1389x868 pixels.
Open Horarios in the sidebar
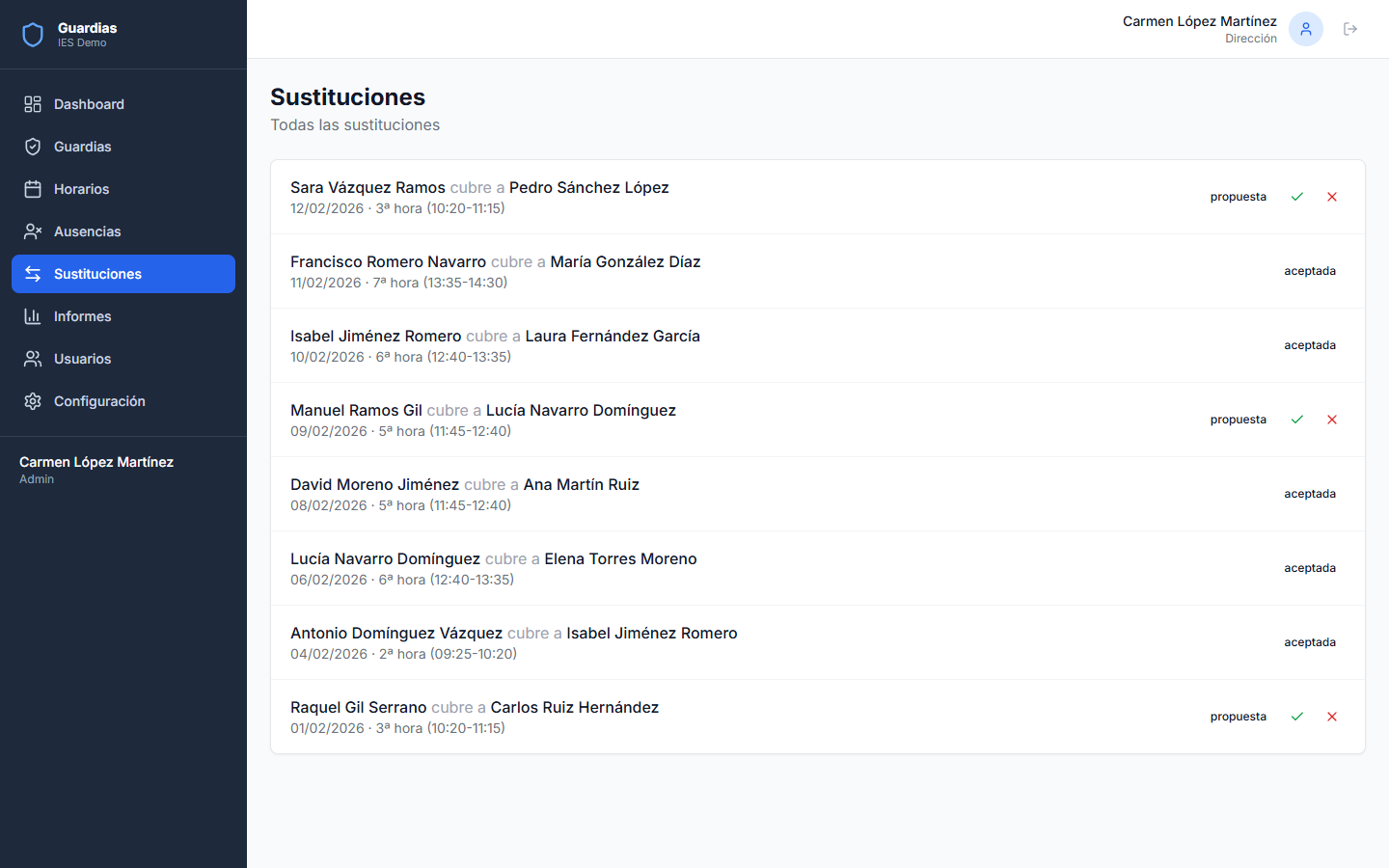(x=82, y=189)
